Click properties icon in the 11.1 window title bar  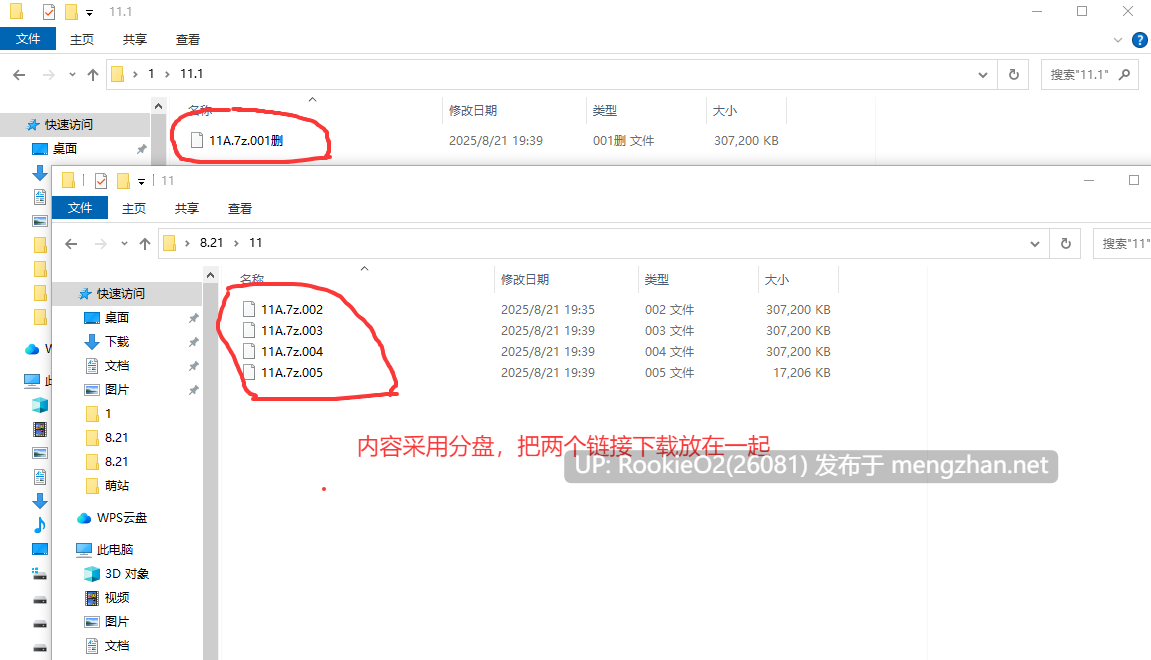(x=48, y=12)
